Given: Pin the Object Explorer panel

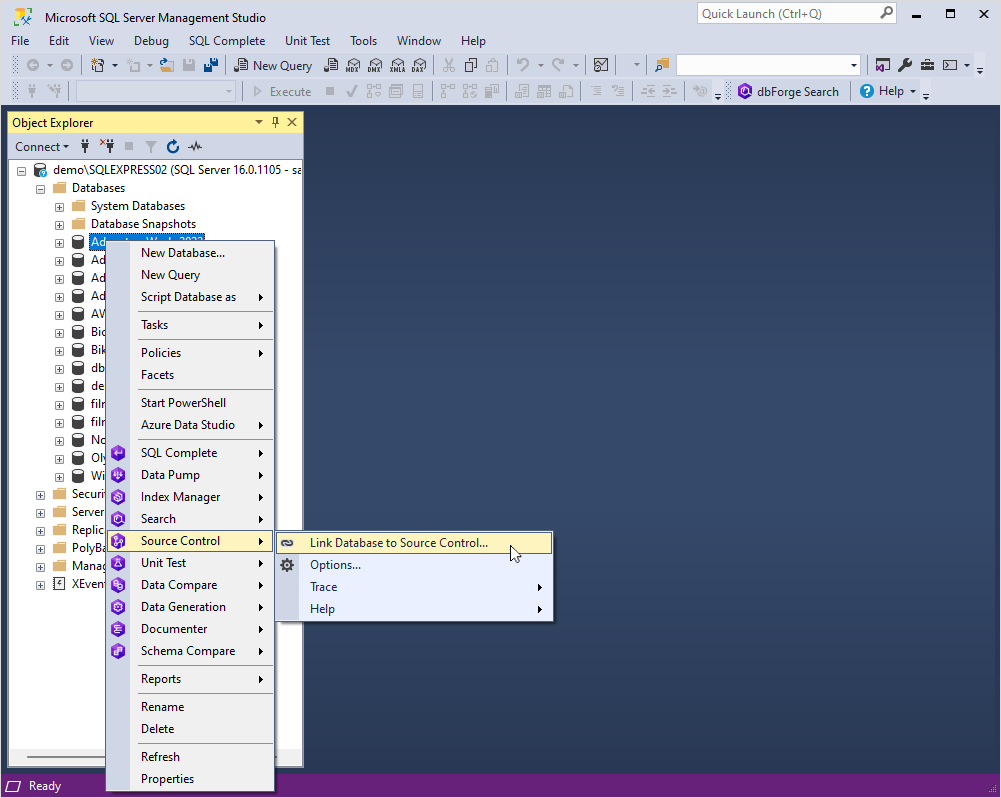Looking at the screenshot, I should click(275, 123).
